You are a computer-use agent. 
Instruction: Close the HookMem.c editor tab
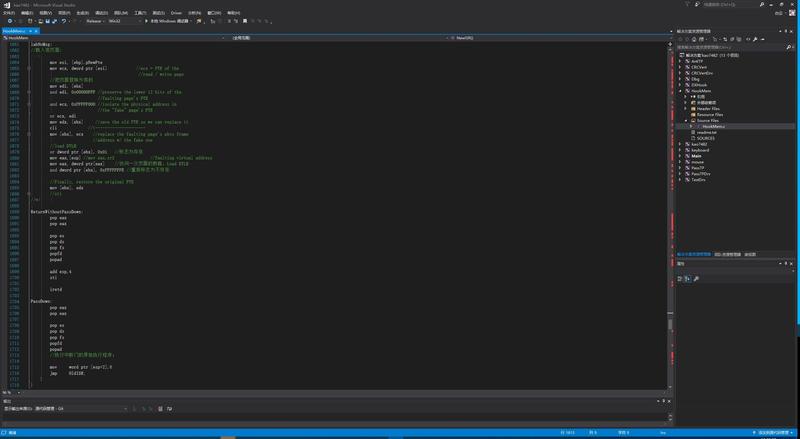pyautogui.click(x=36, y=31)
